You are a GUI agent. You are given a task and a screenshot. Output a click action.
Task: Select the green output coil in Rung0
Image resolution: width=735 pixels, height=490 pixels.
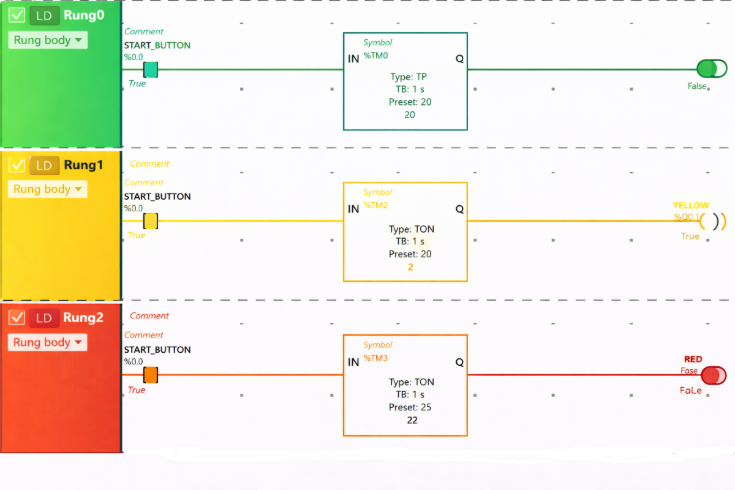[x=712, y=68]
